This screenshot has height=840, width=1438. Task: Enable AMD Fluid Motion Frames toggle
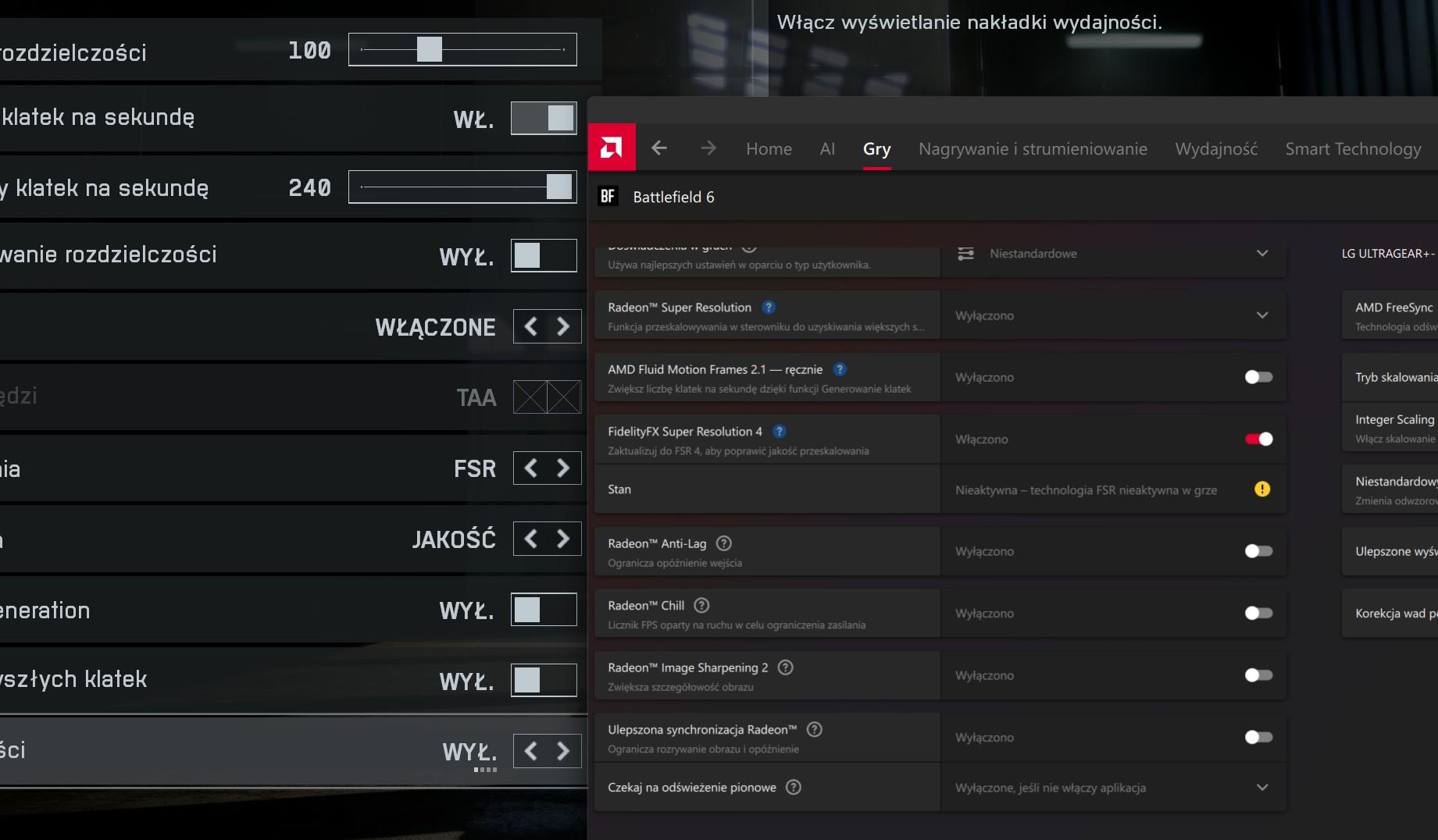(x=1258, y=377)
